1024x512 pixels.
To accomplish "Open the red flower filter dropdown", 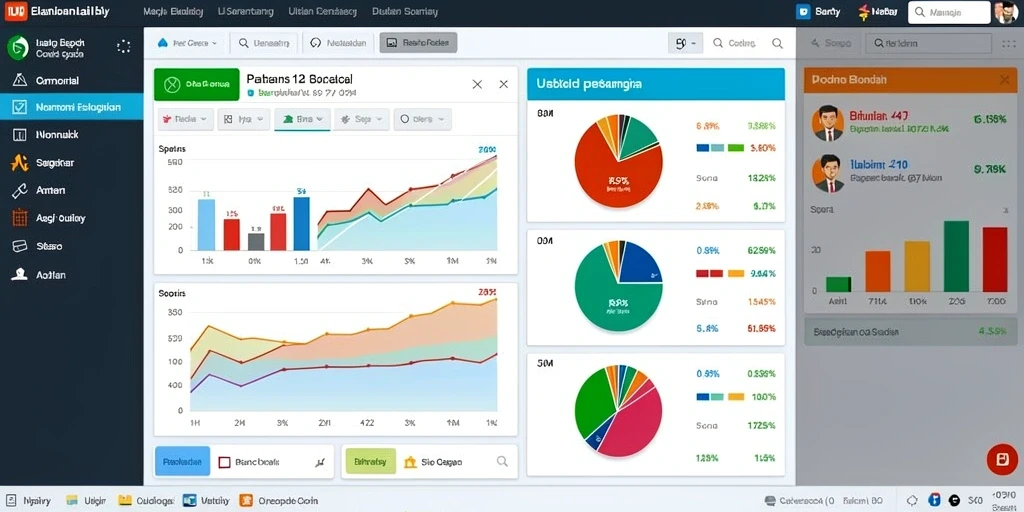I will (x=186, y=120).
